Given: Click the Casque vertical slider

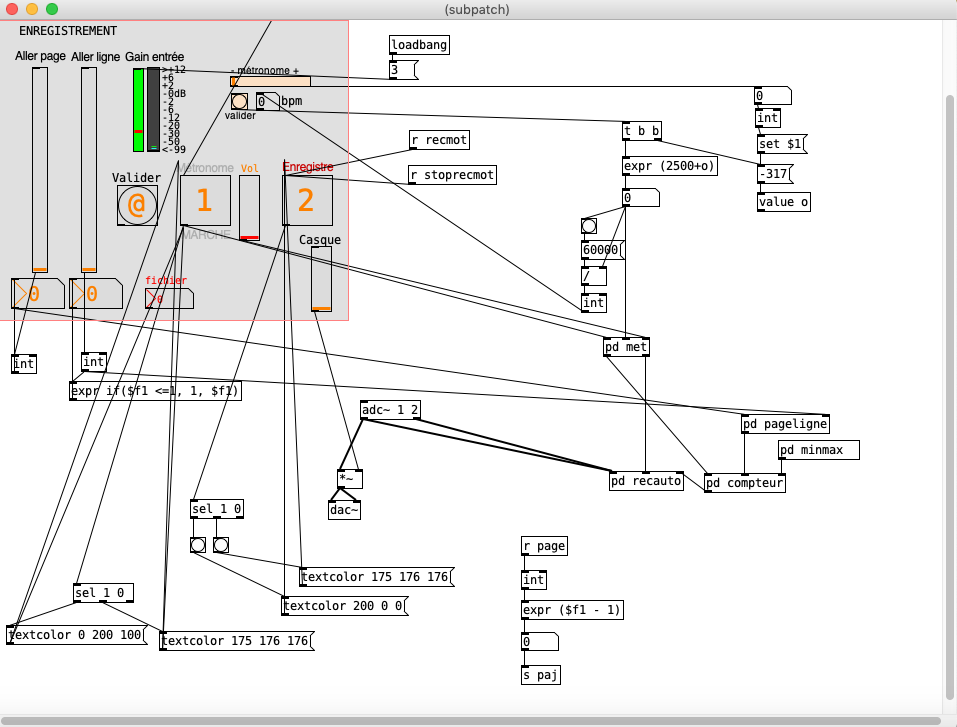Looking at the screenshot, I should 321,279.
